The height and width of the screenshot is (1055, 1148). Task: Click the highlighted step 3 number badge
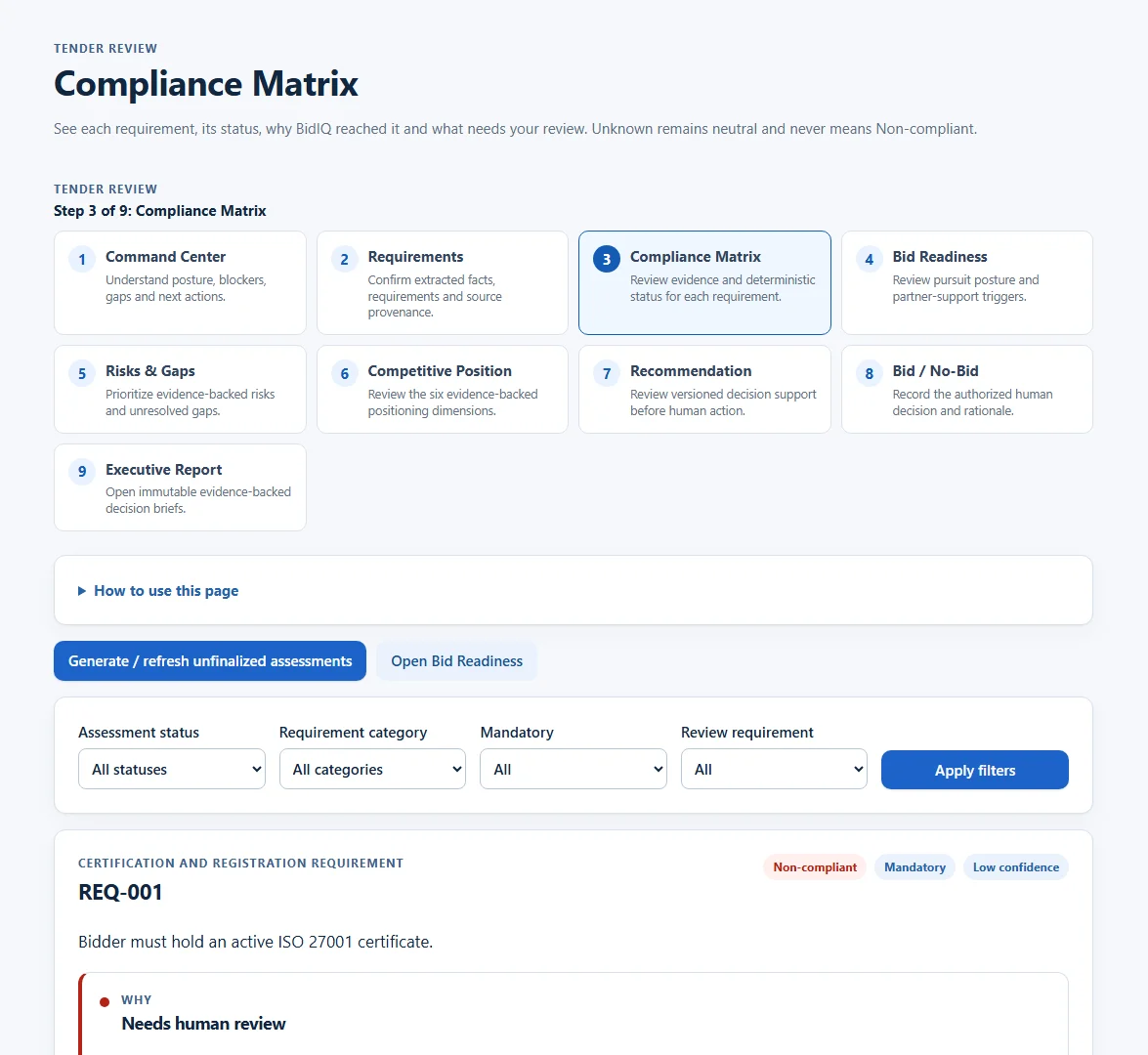click(606, 259)
